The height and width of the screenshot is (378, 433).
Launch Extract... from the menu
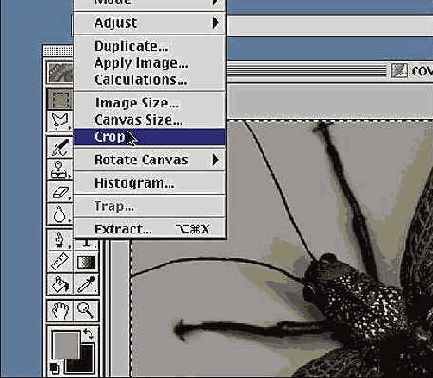150,229
